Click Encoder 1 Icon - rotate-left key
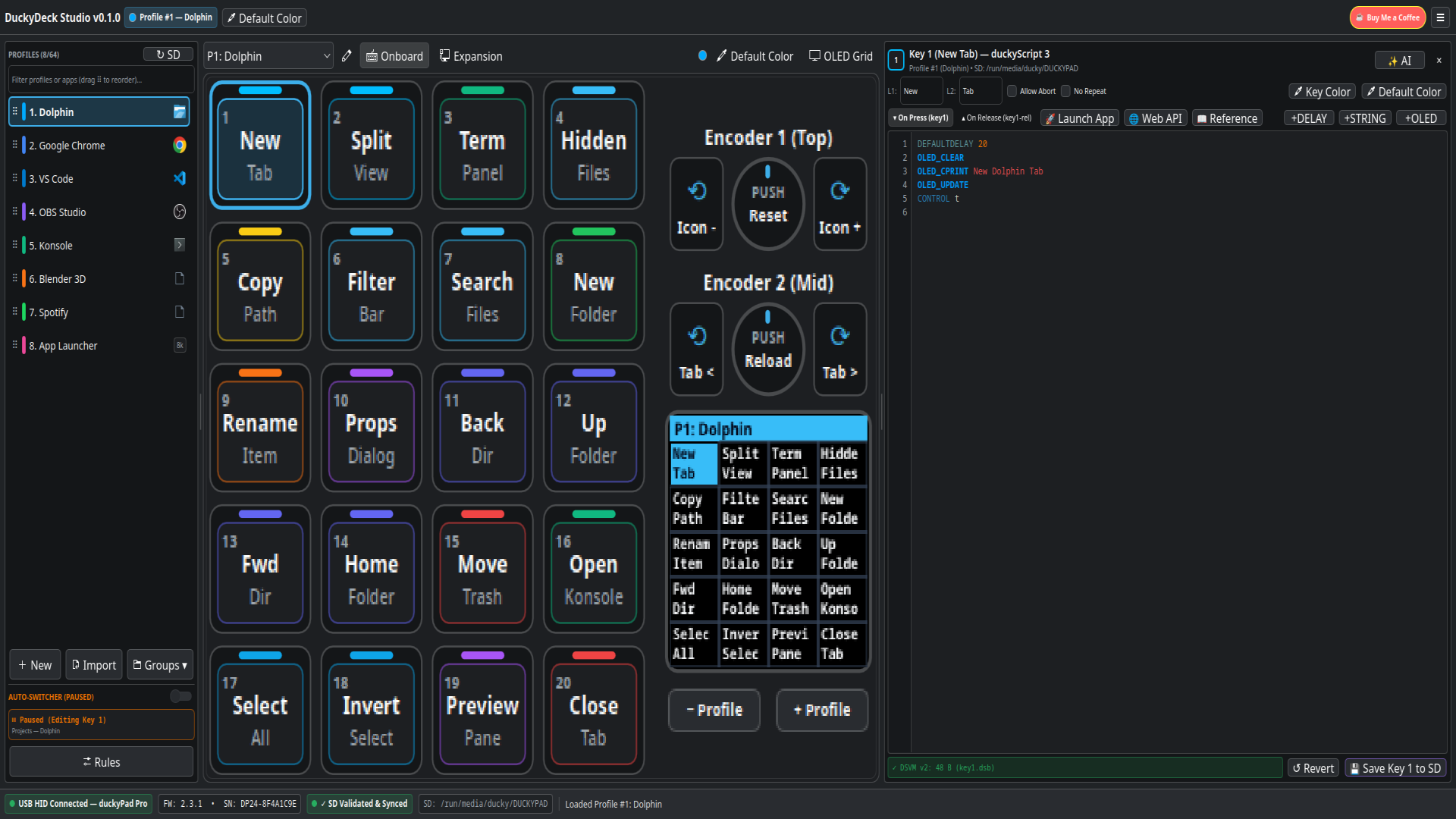Viewport: 1456px width, 819px height. [696, 204]
